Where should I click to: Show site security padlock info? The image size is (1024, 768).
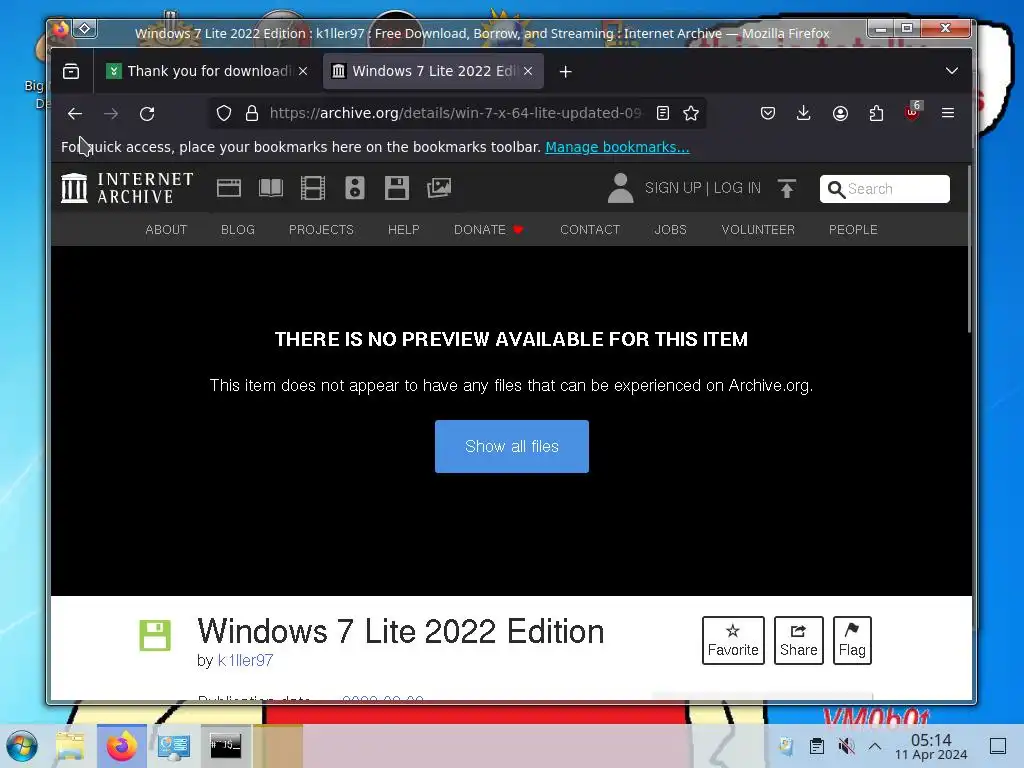(x=252, y=114)
